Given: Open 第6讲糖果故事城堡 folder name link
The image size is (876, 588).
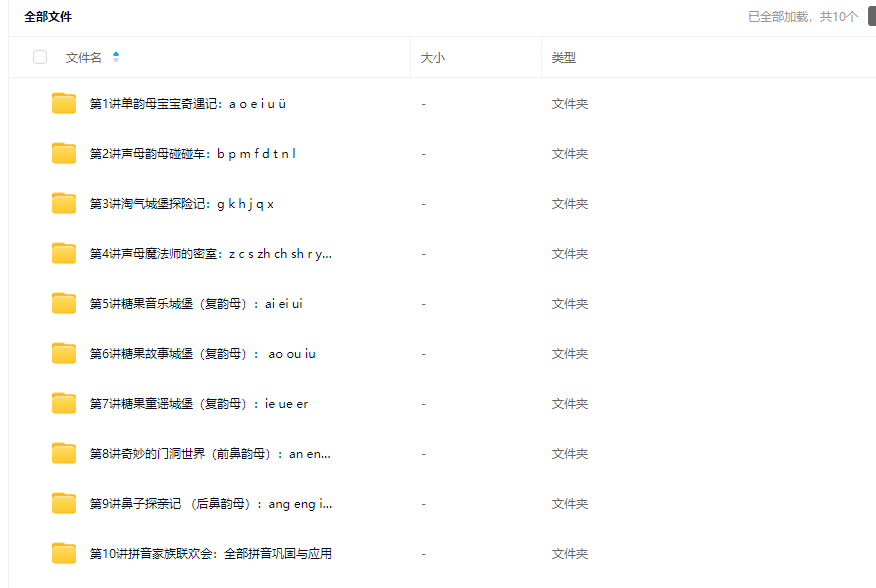Looking at the screenshot, I should coord(203,354).
